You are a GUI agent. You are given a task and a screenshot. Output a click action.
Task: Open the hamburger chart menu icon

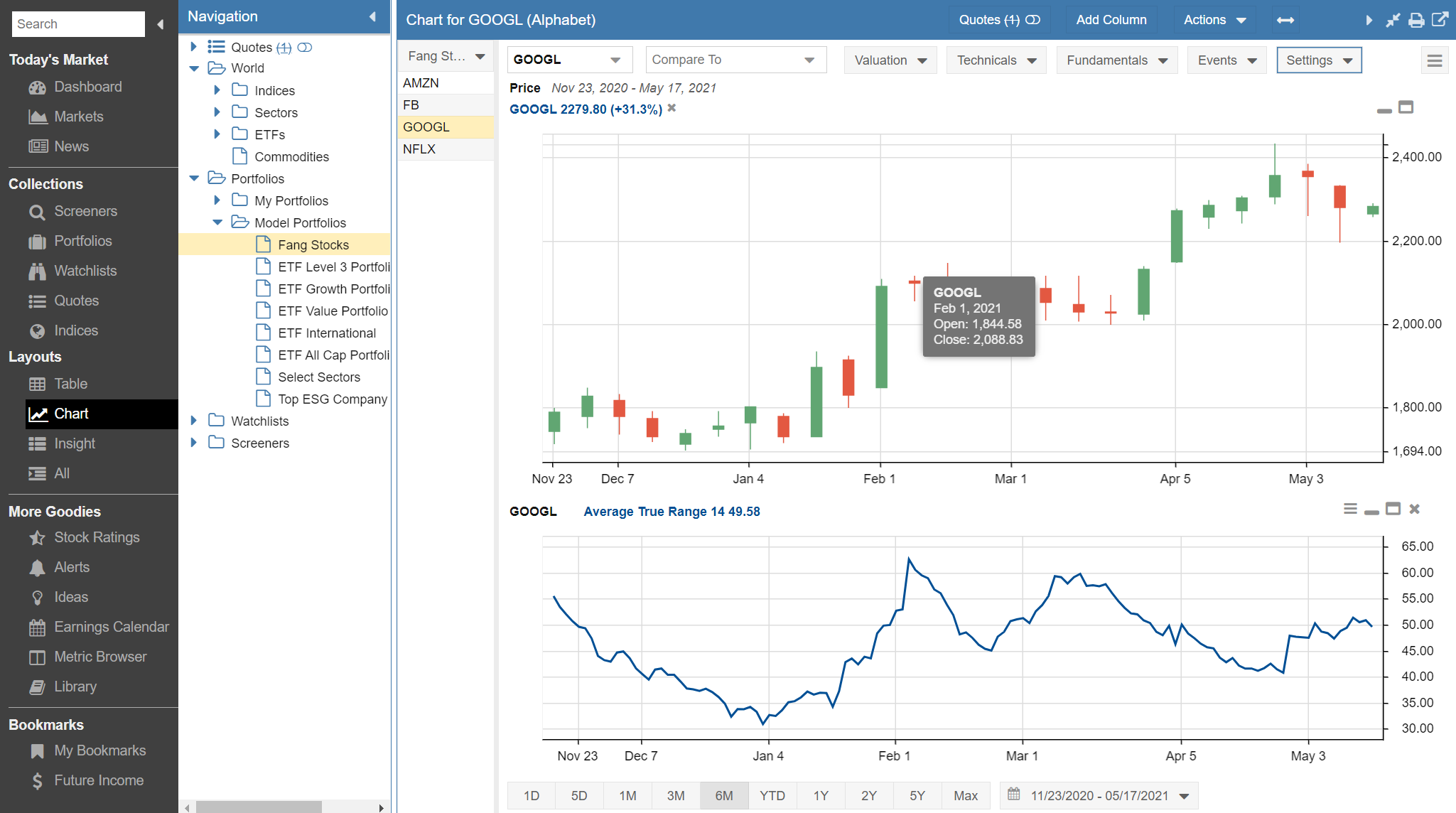[1434, 60]
